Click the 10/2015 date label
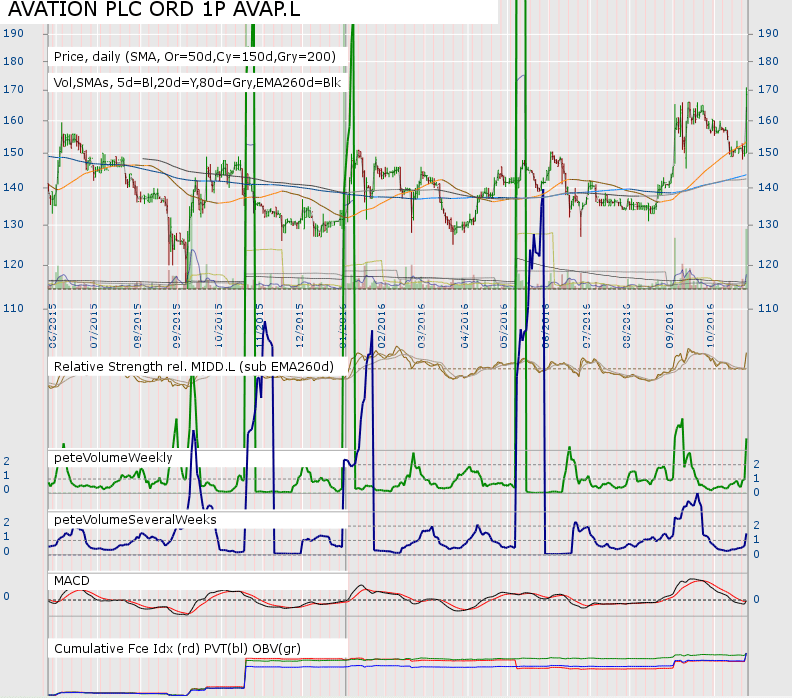This screenshot has height=698, width=792. 219,326
